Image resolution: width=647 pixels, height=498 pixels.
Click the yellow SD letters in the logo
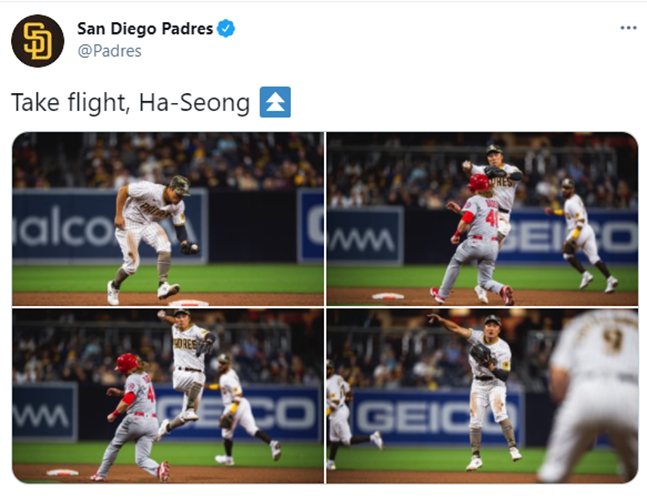(x=38, y=41)
